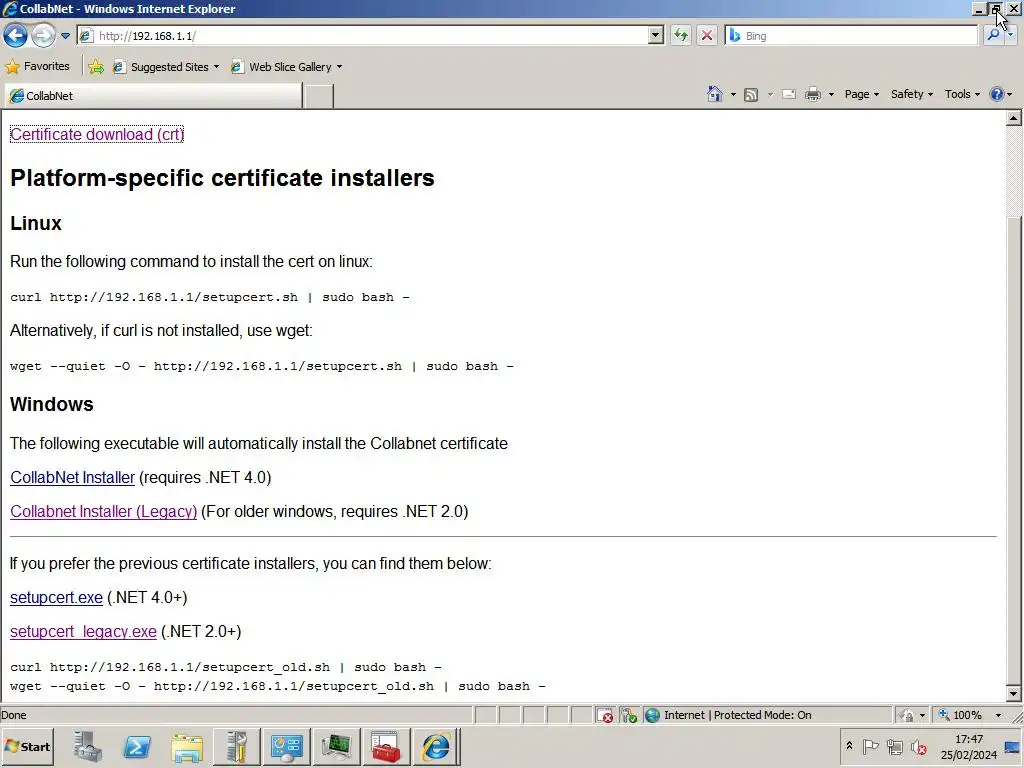The image size is (1024, 768).
Task: Open the 100% zoom level button
Action: click(960, 715)
